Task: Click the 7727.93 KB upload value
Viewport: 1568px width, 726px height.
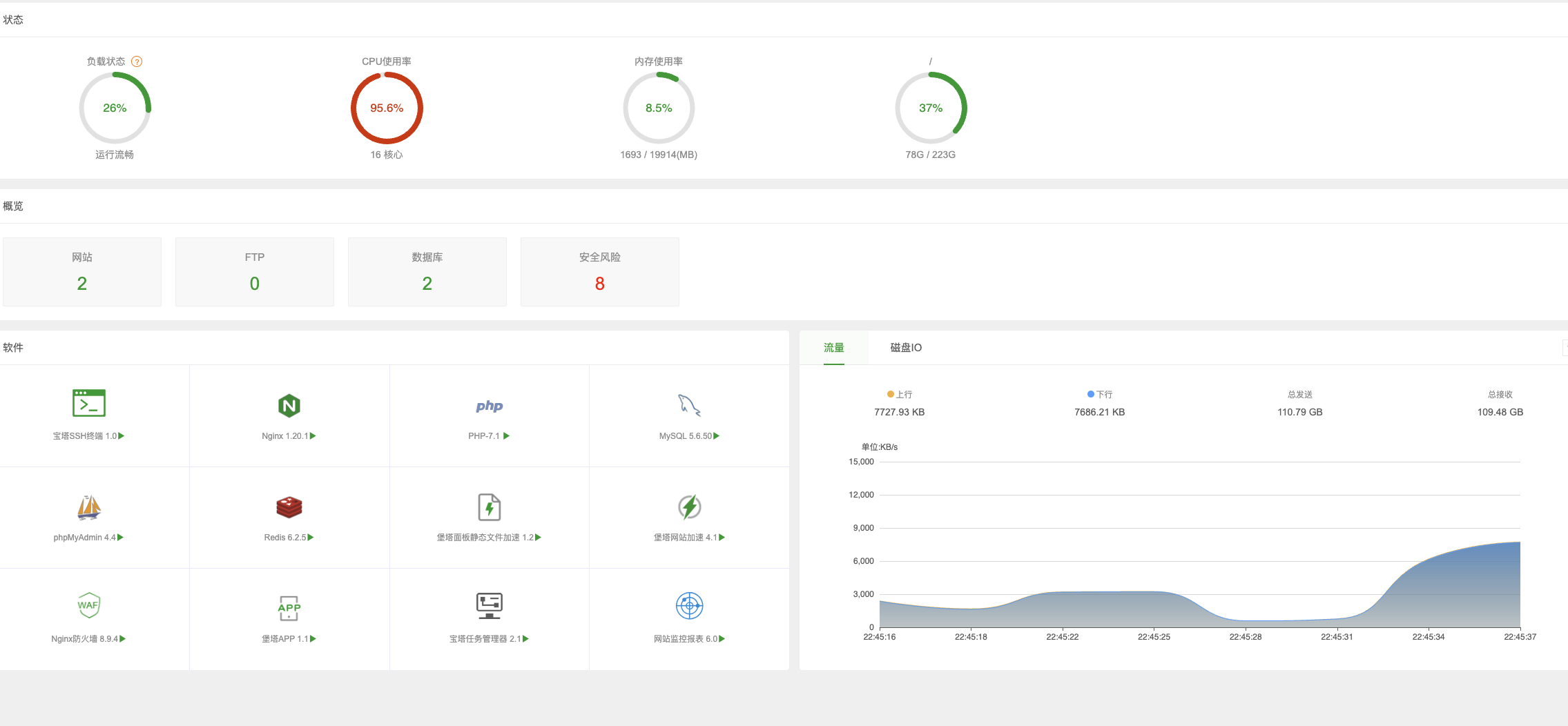Action: pos(900,412)
